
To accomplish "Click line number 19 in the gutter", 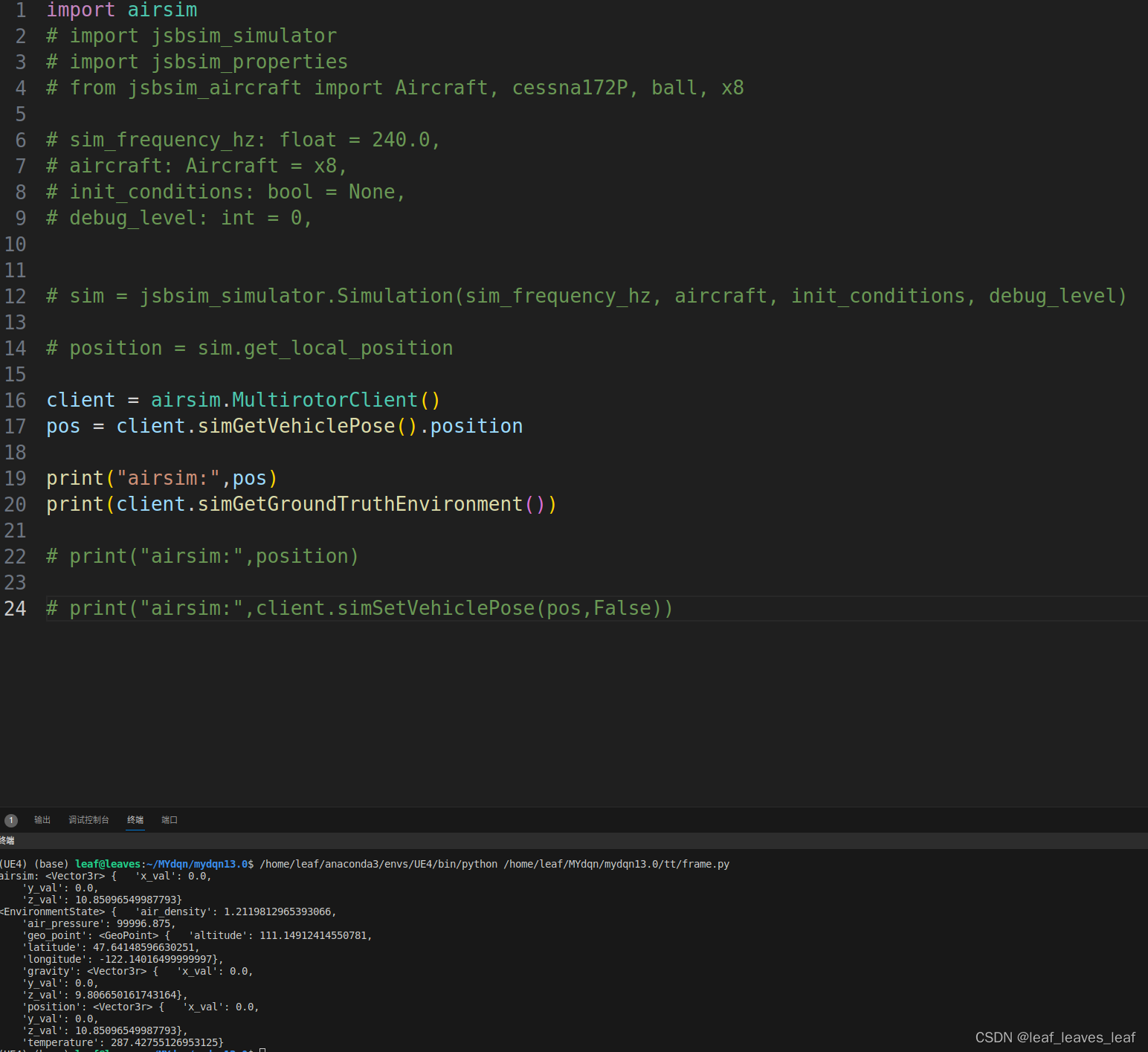I will tap(15, 478).
